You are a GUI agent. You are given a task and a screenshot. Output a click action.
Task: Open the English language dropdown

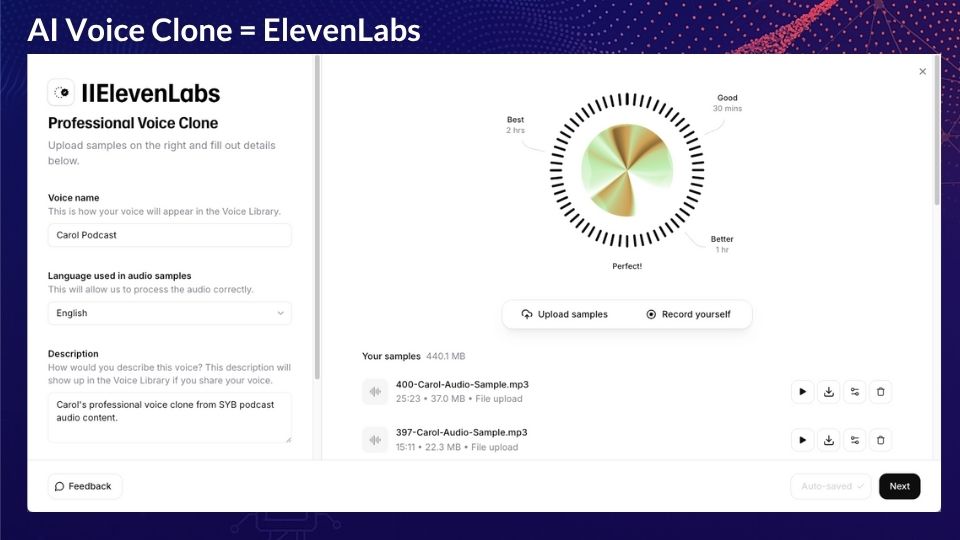170,313
